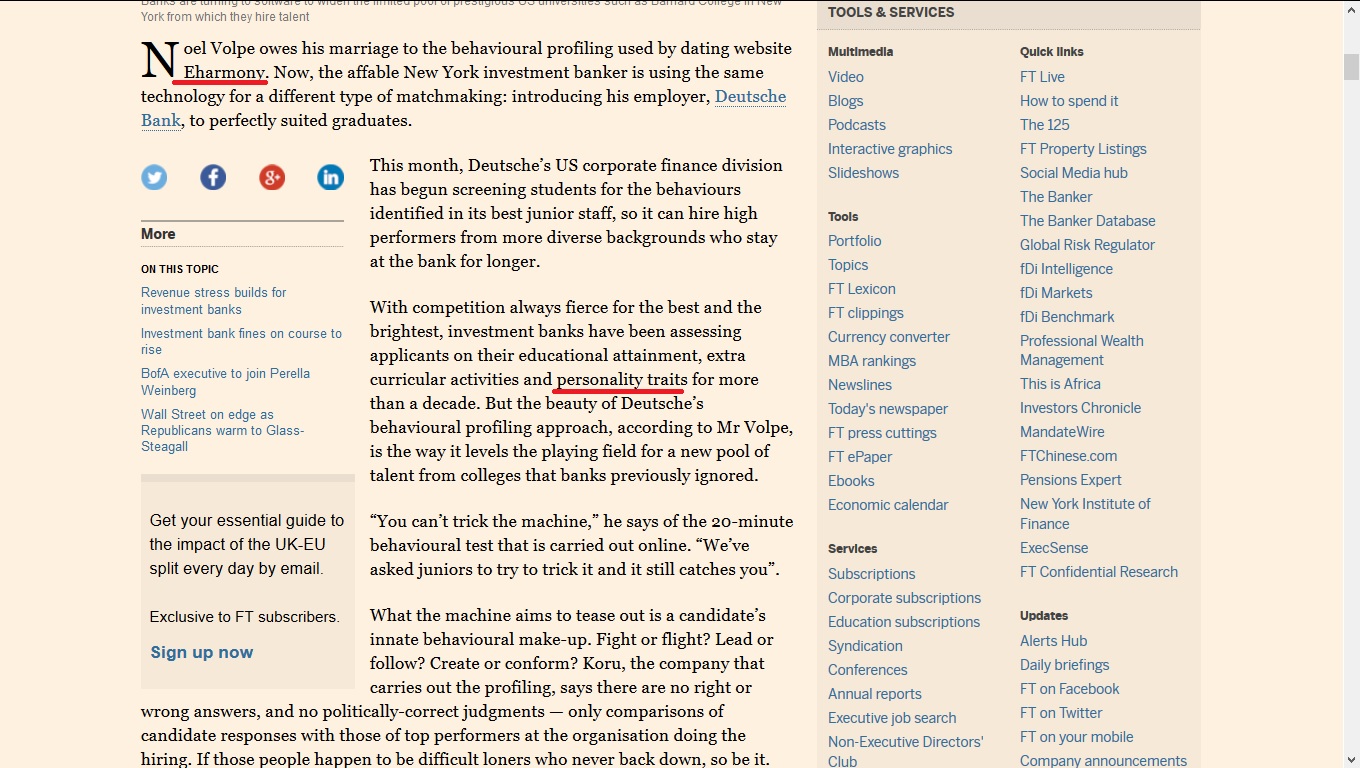Open Investors Chronicle link
Viewport: 1360px width, 768px height.
click(1080, 408)
